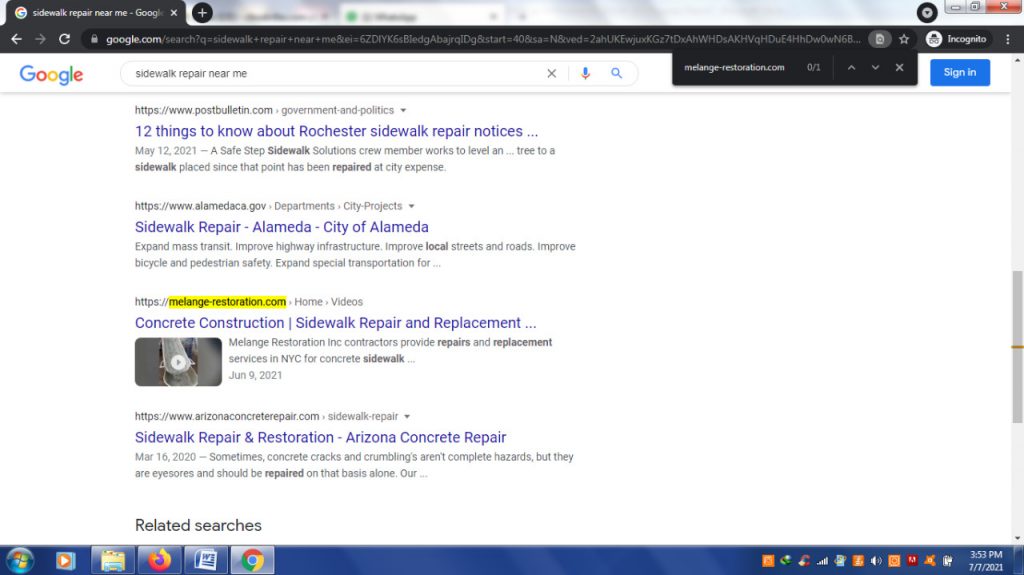Image resolution: width=1024 pixels, height=575 pixels.
Task: Bookmark this page with star icon
Action: point(904,39)
